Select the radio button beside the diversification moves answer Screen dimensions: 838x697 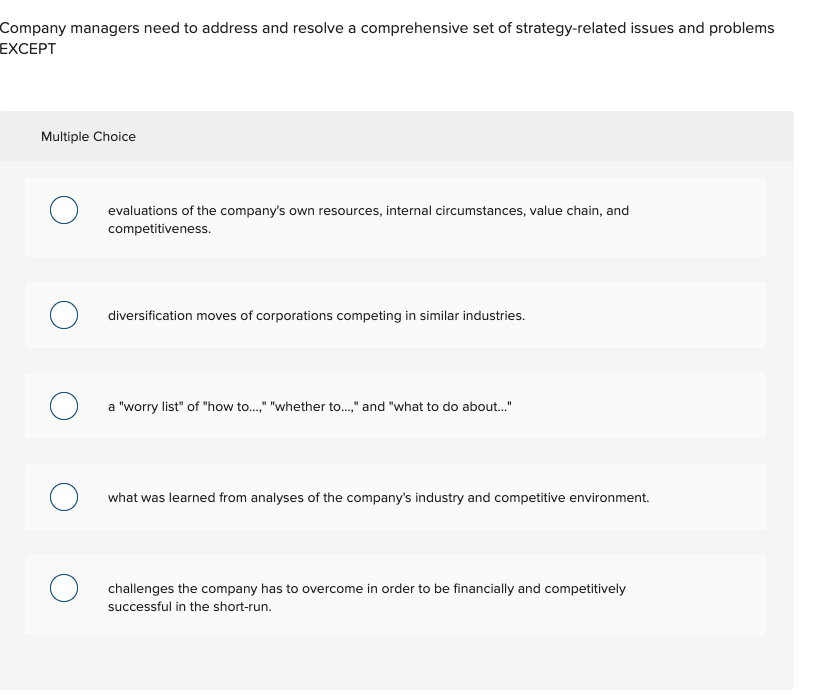click(x=63, y=315)
